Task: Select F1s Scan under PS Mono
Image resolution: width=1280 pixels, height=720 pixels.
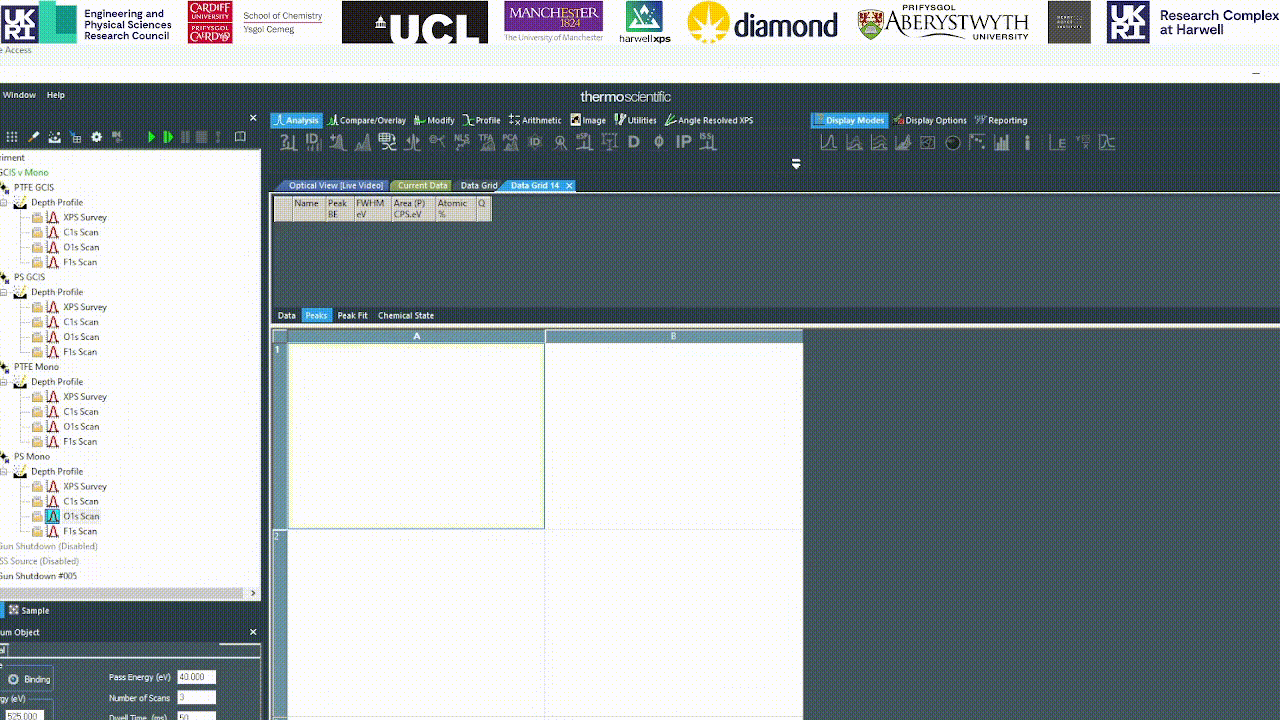Action: coord(81,532)
